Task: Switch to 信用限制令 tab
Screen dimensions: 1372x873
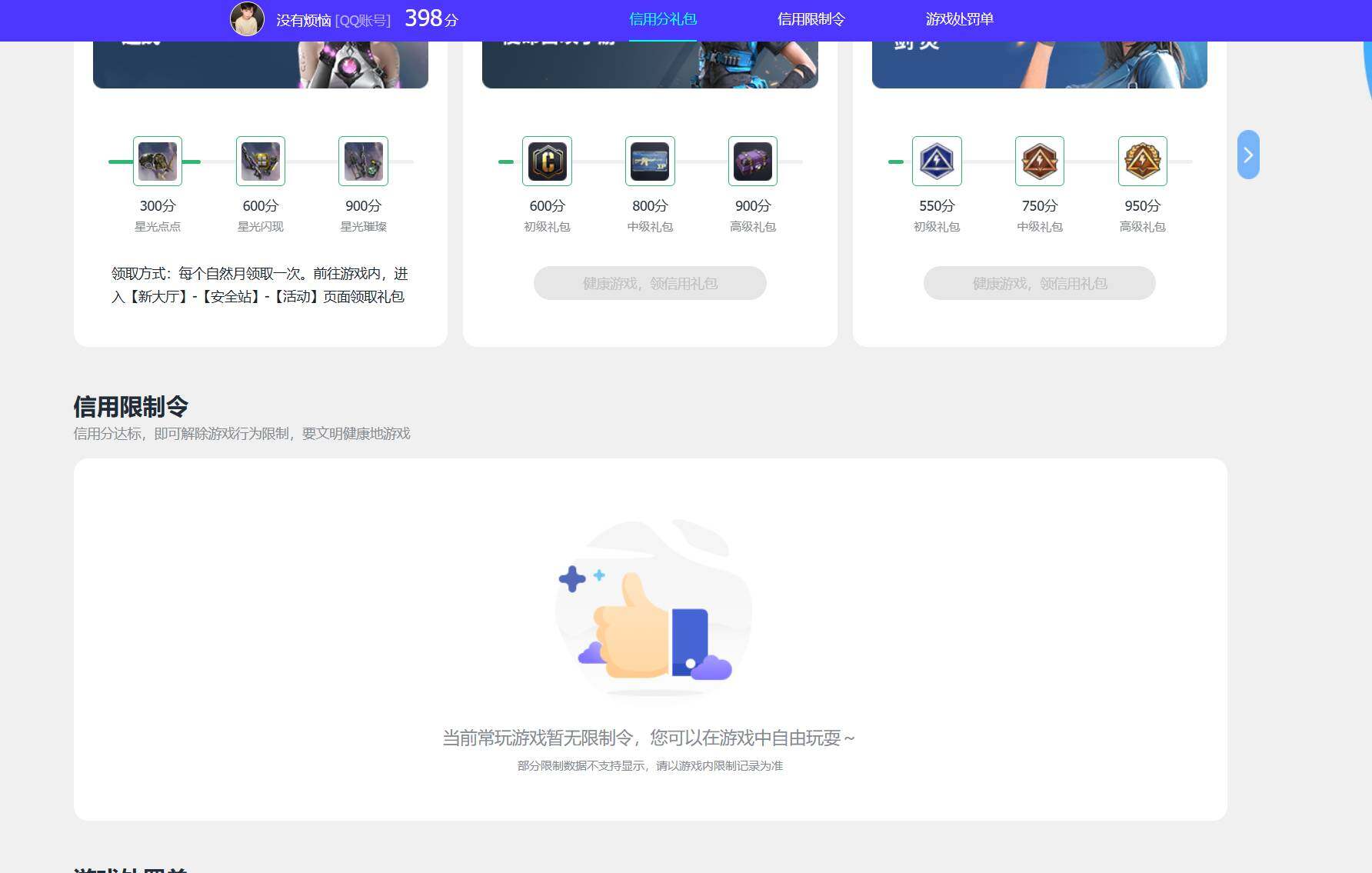Action: coord(811,19)
